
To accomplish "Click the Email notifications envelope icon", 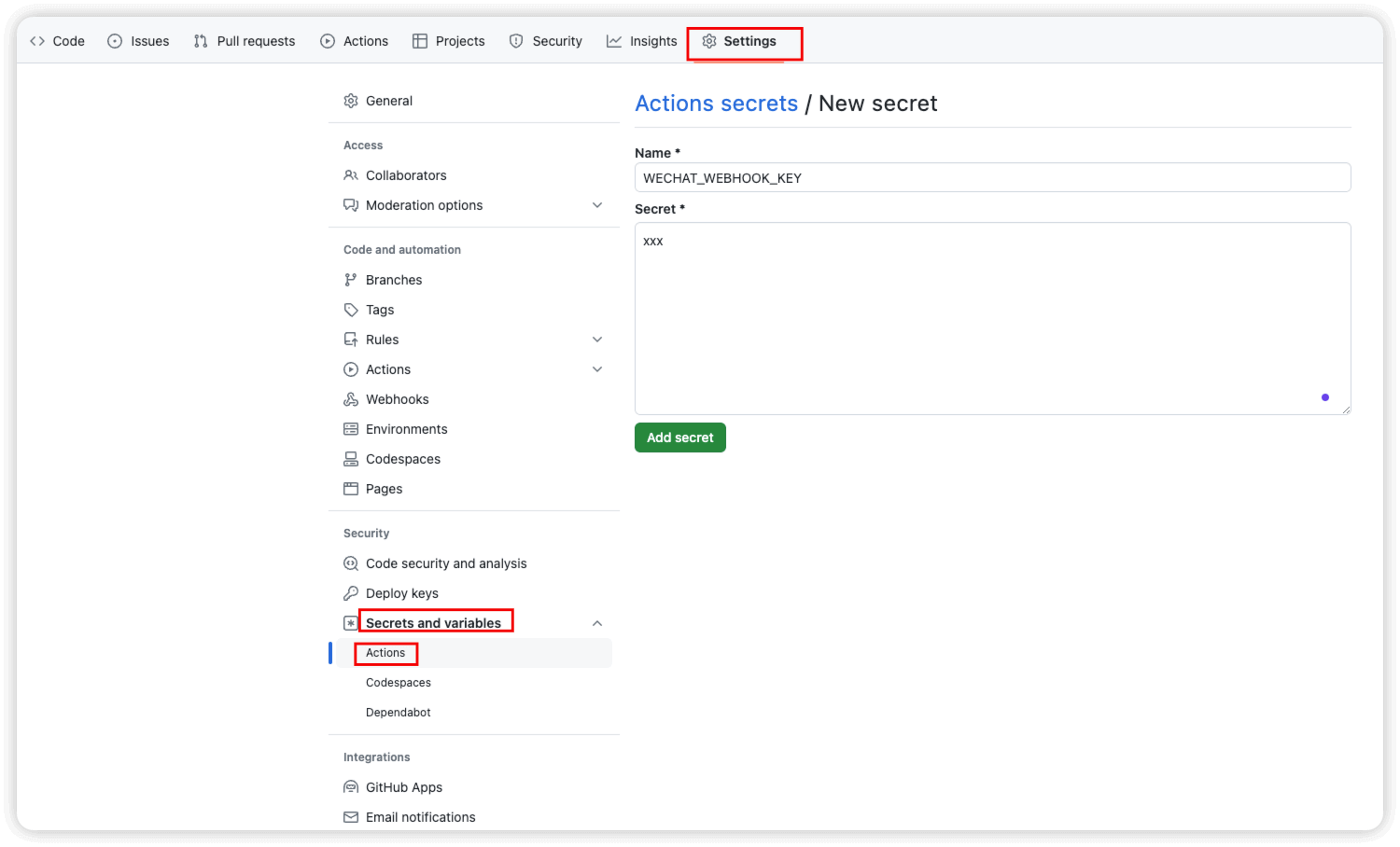I will pos(351,817).
